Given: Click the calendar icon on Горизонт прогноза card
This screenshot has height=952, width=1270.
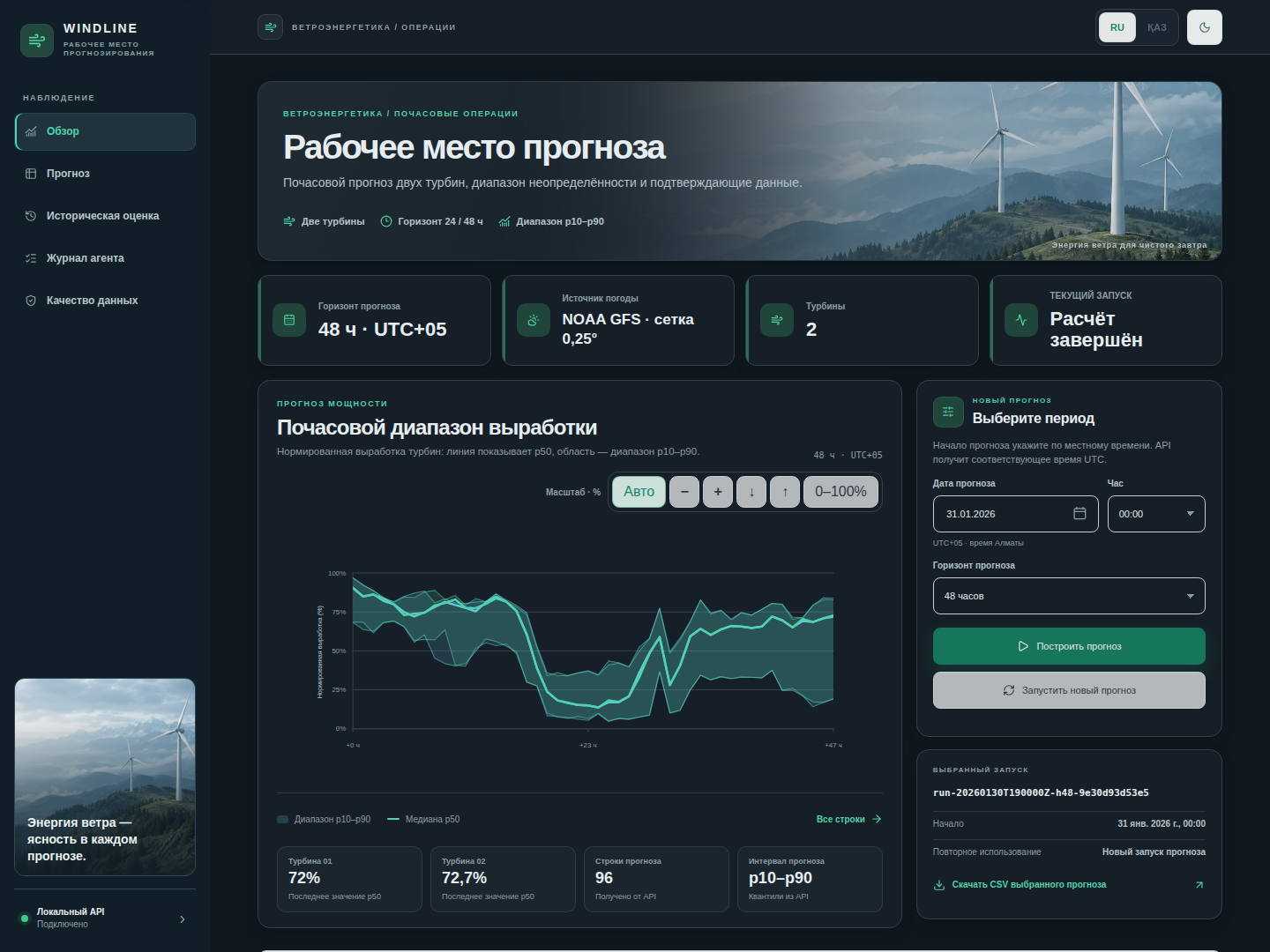Looking at the screenshot, I should [x=289, y=320].
